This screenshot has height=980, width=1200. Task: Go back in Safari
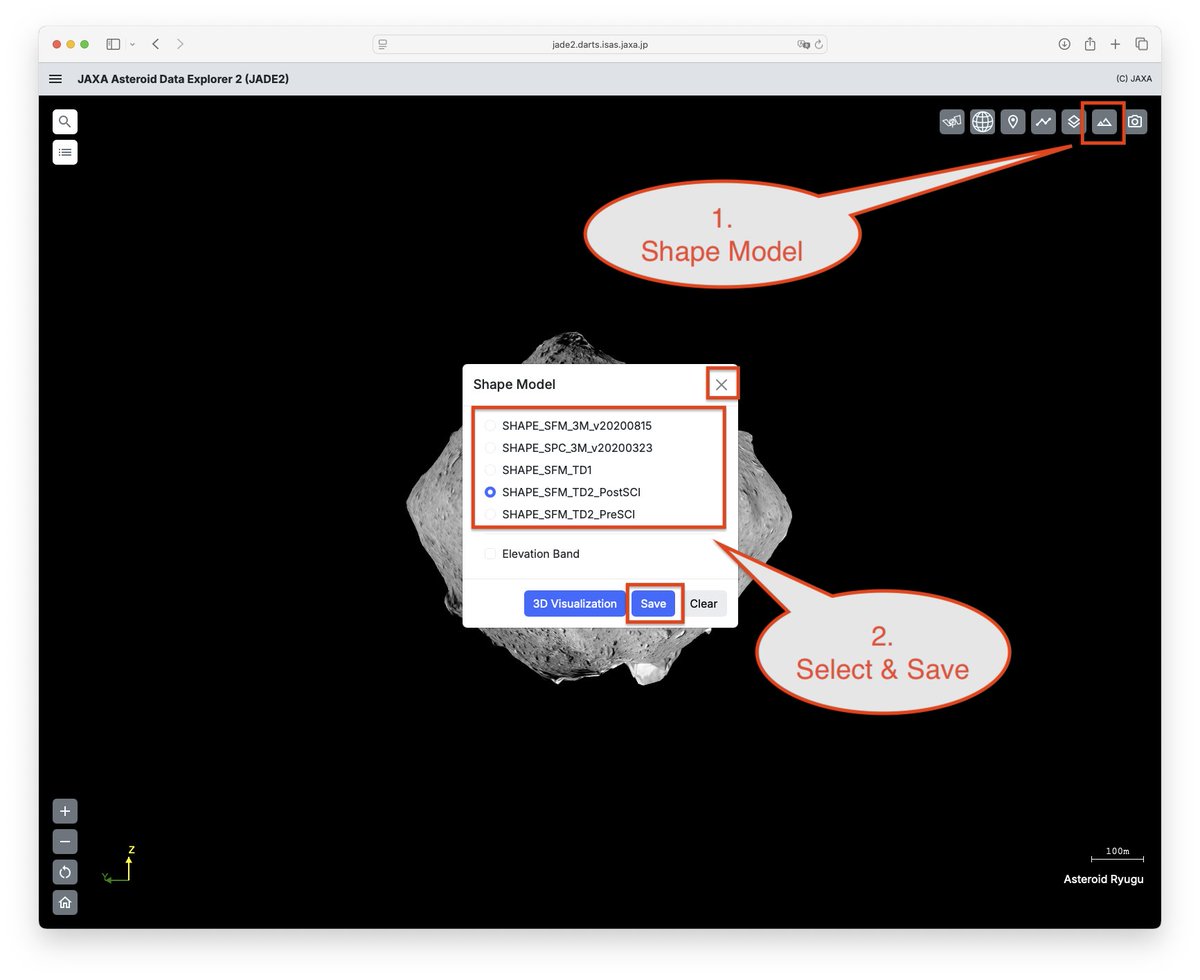pyautogui.click(x=156, y=44)
